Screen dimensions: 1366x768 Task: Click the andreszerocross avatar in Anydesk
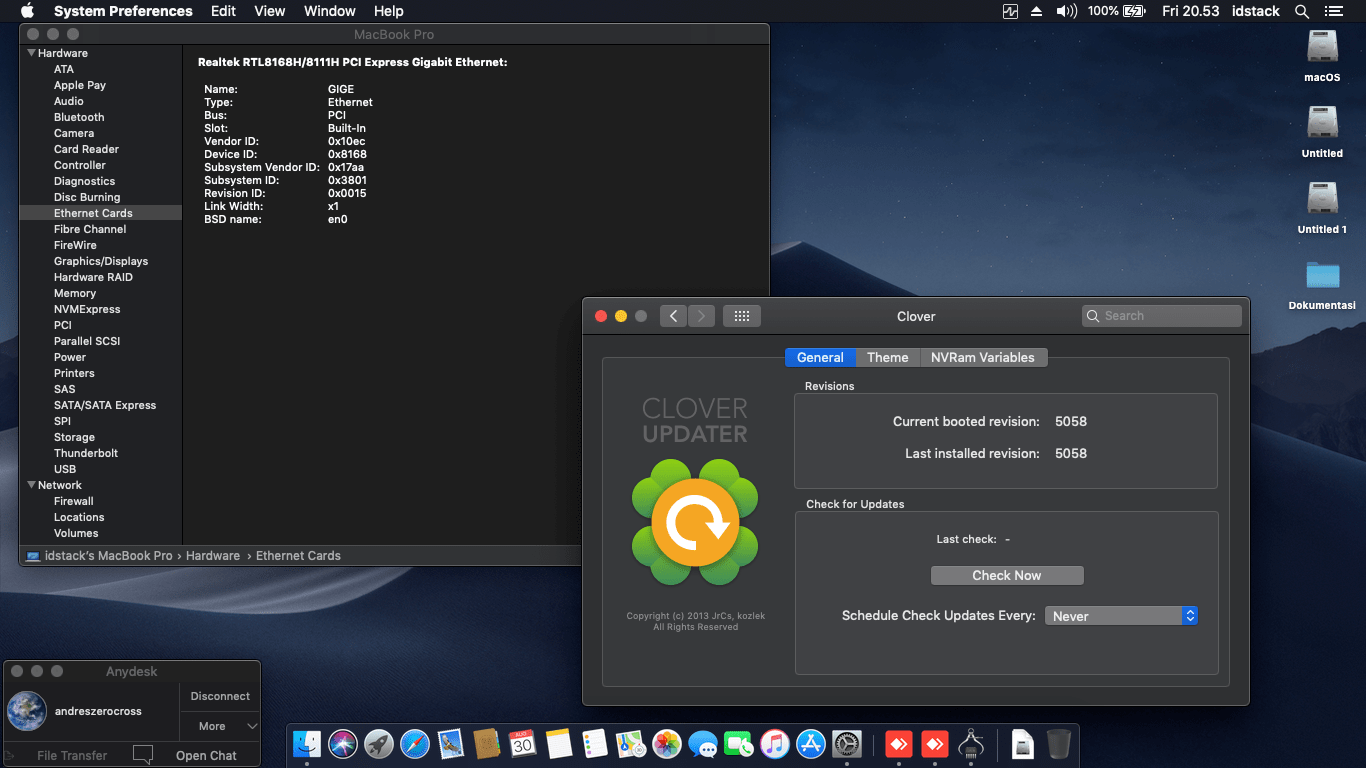[x=27, y=711]
